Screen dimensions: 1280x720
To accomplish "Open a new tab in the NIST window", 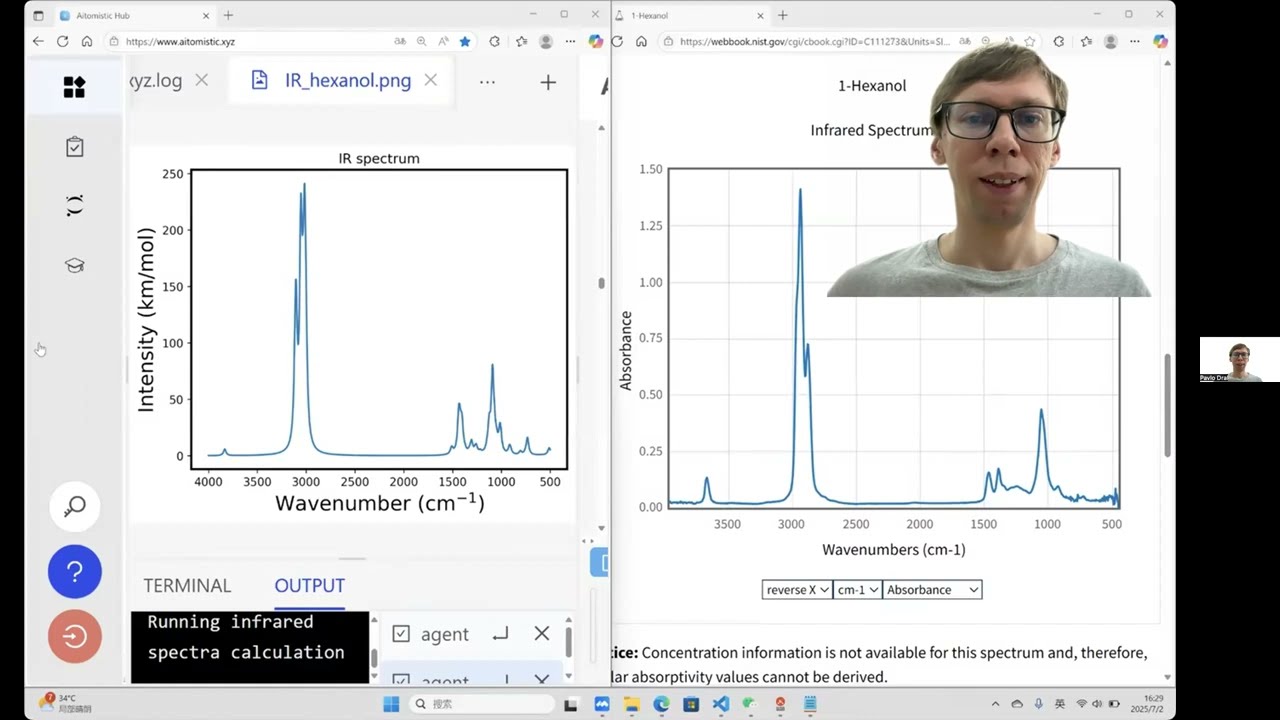I will pyautogui.click(x=782, y=15).
